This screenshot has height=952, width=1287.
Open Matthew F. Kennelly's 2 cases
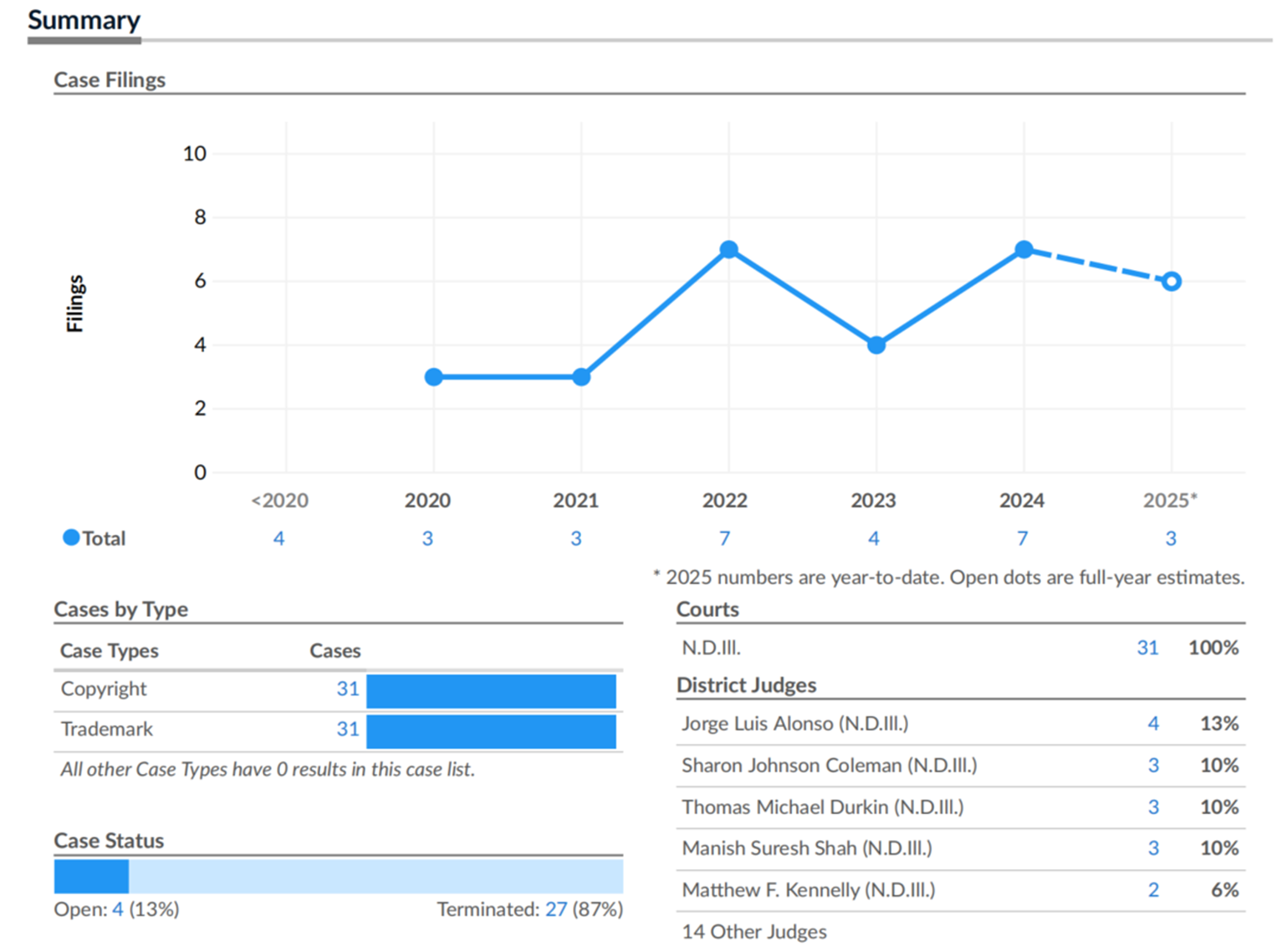tap(1153, 890)
